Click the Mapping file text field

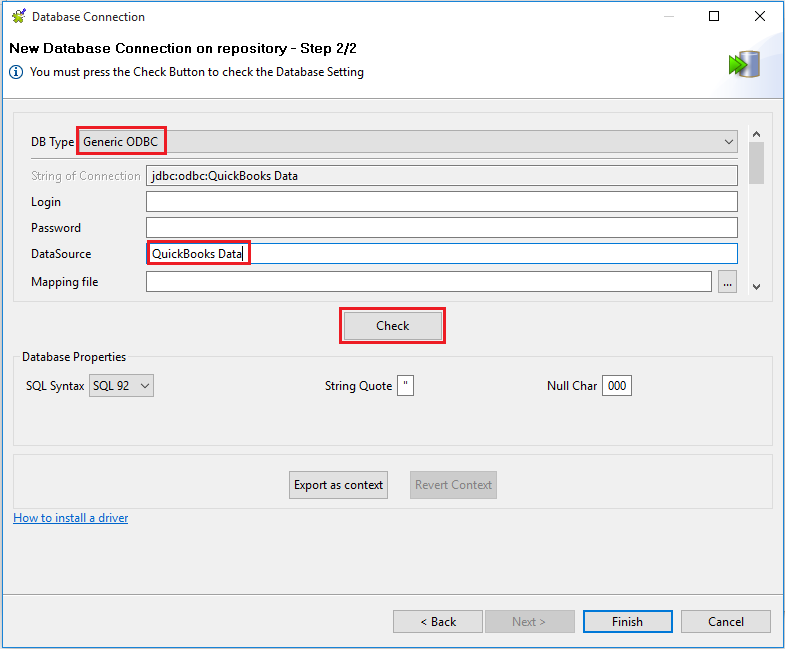click(429, 282)
